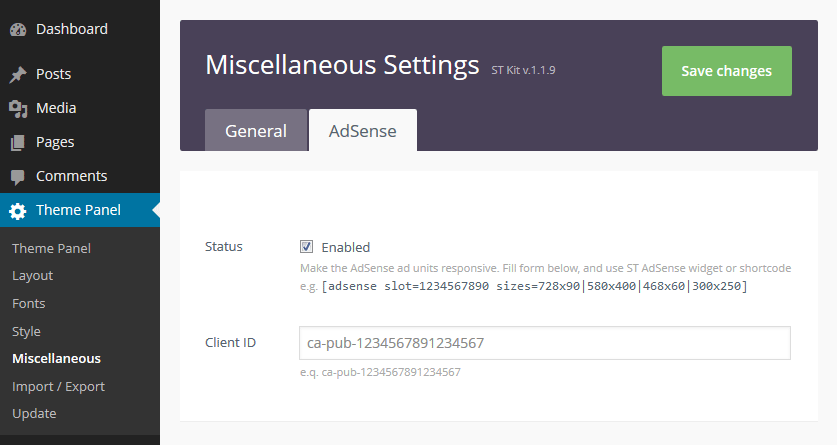The image size is (837, 445).
Task: Click the Pages icon in sidebar
Action: (x=18, y=143)
